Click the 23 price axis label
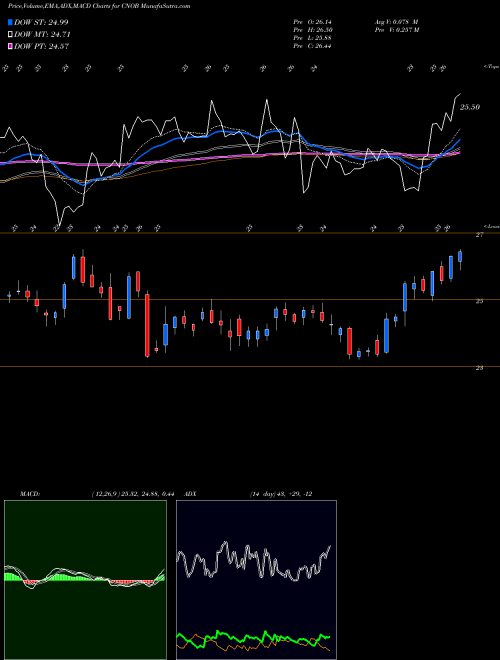500x660 pixels. click(x=479, y=368)
